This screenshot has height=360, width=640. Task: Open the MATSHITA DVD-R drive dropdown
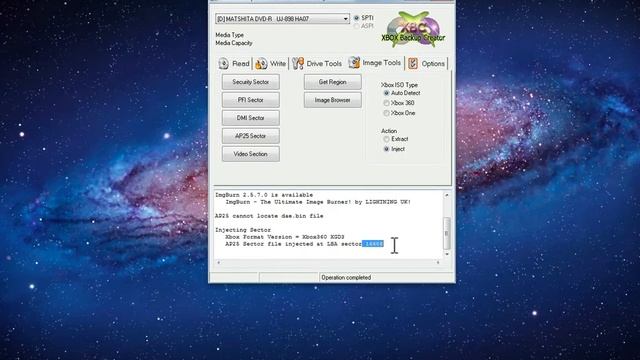(x=282, y=19)
